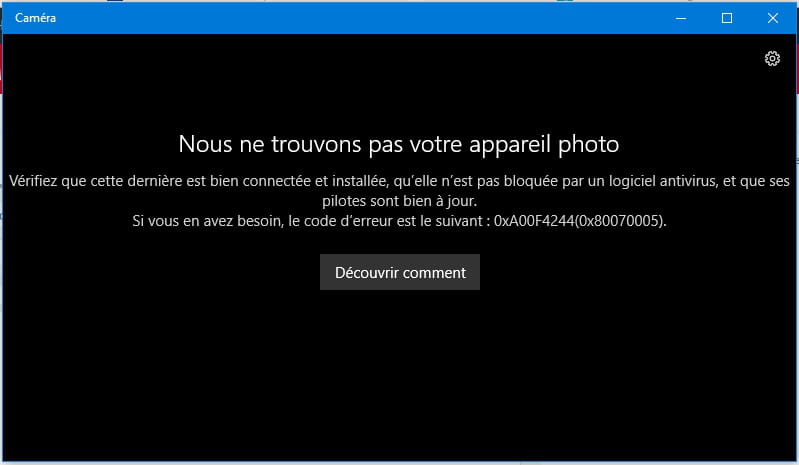Close the Caméra app window
799x465 pixels.
pyautogui.click(x=773, y=18)
